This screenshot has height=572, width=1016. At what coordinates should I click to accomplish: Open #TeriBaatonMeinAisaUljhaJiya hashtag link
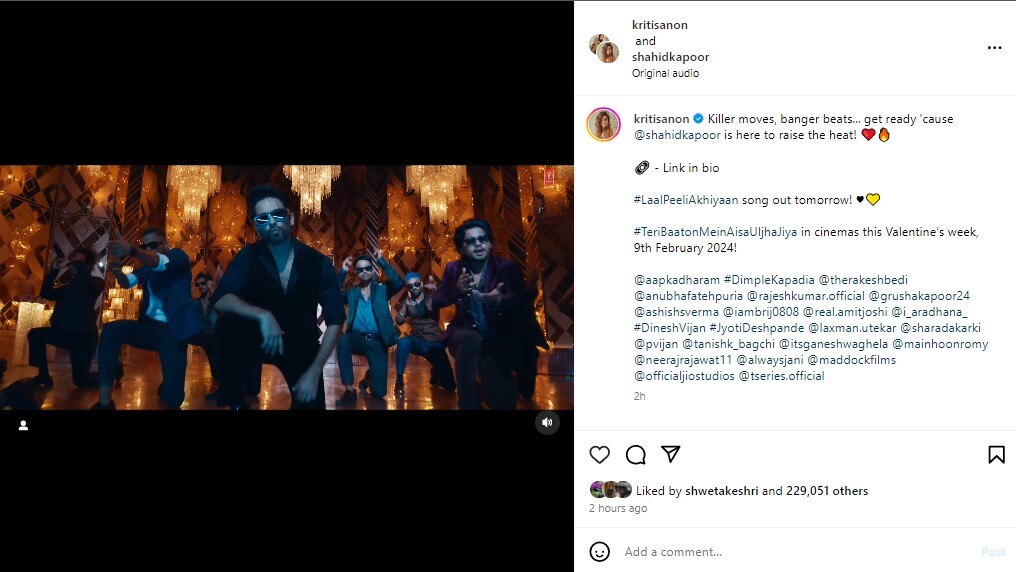coord(732,232)
